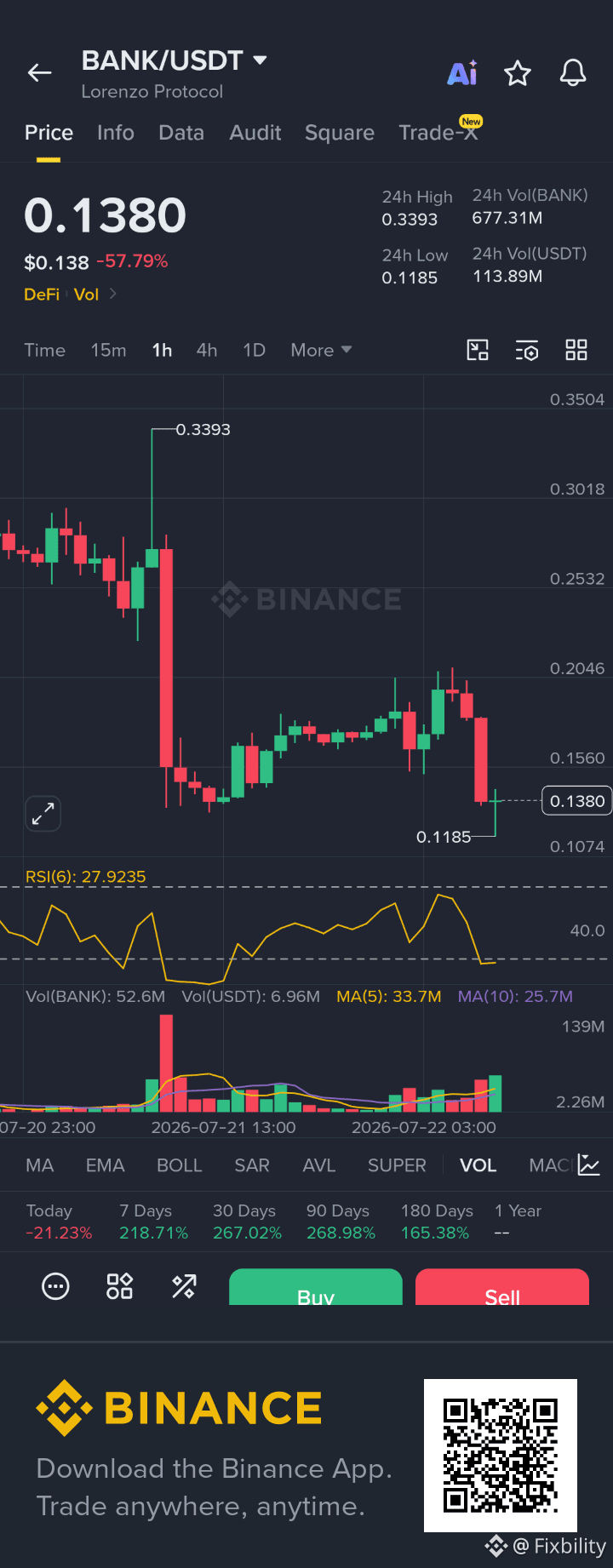Toggle the AVL indicator
The image size is (613, 1568).
[x=319, y=1165]
